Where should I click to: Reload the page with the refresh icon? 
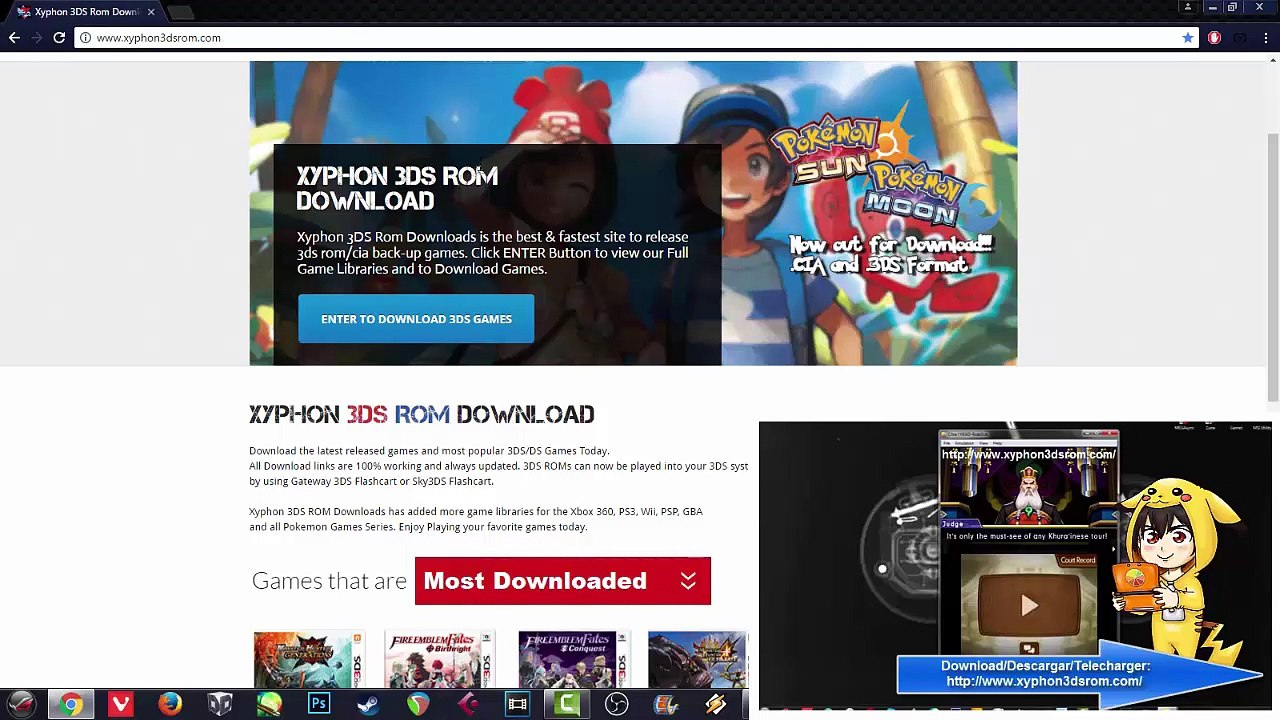pos(59,38)
